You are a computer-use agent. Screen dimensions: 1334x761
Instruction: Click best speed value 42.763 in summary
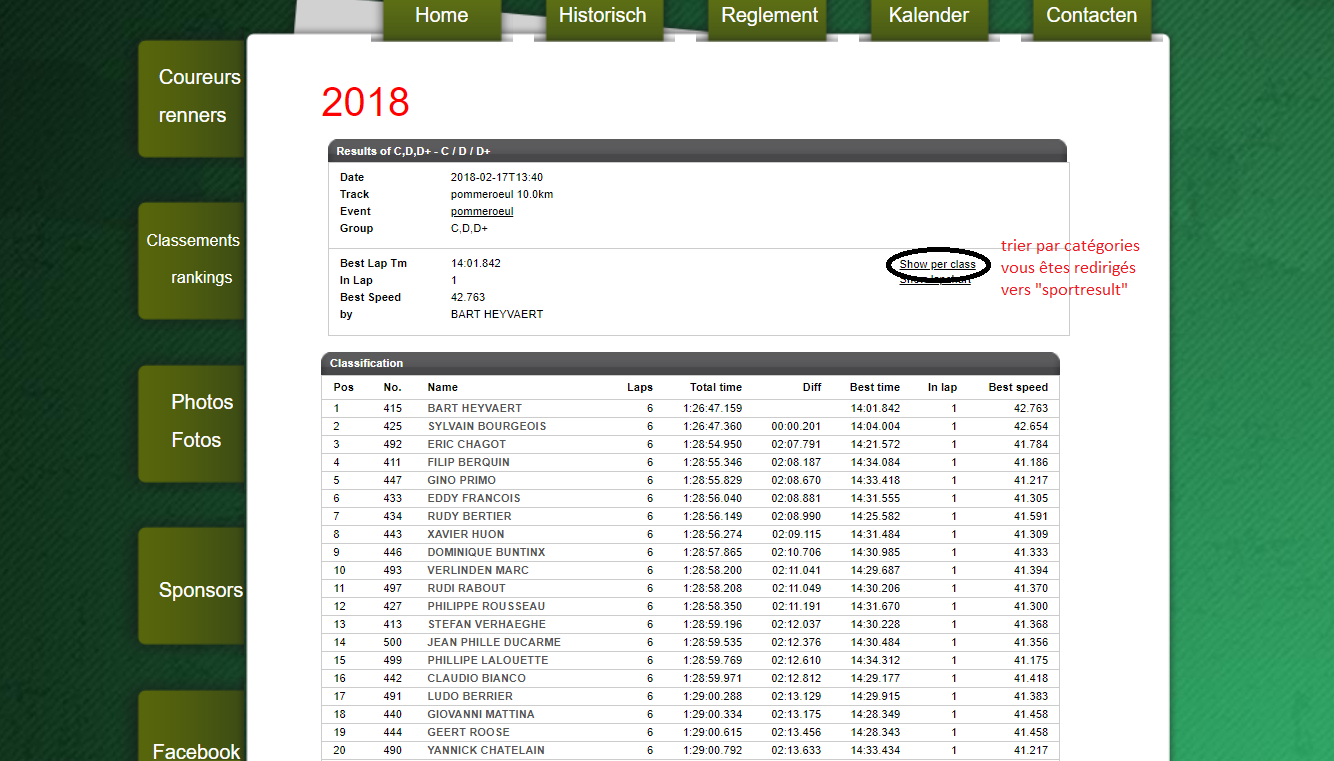[468, 298]
